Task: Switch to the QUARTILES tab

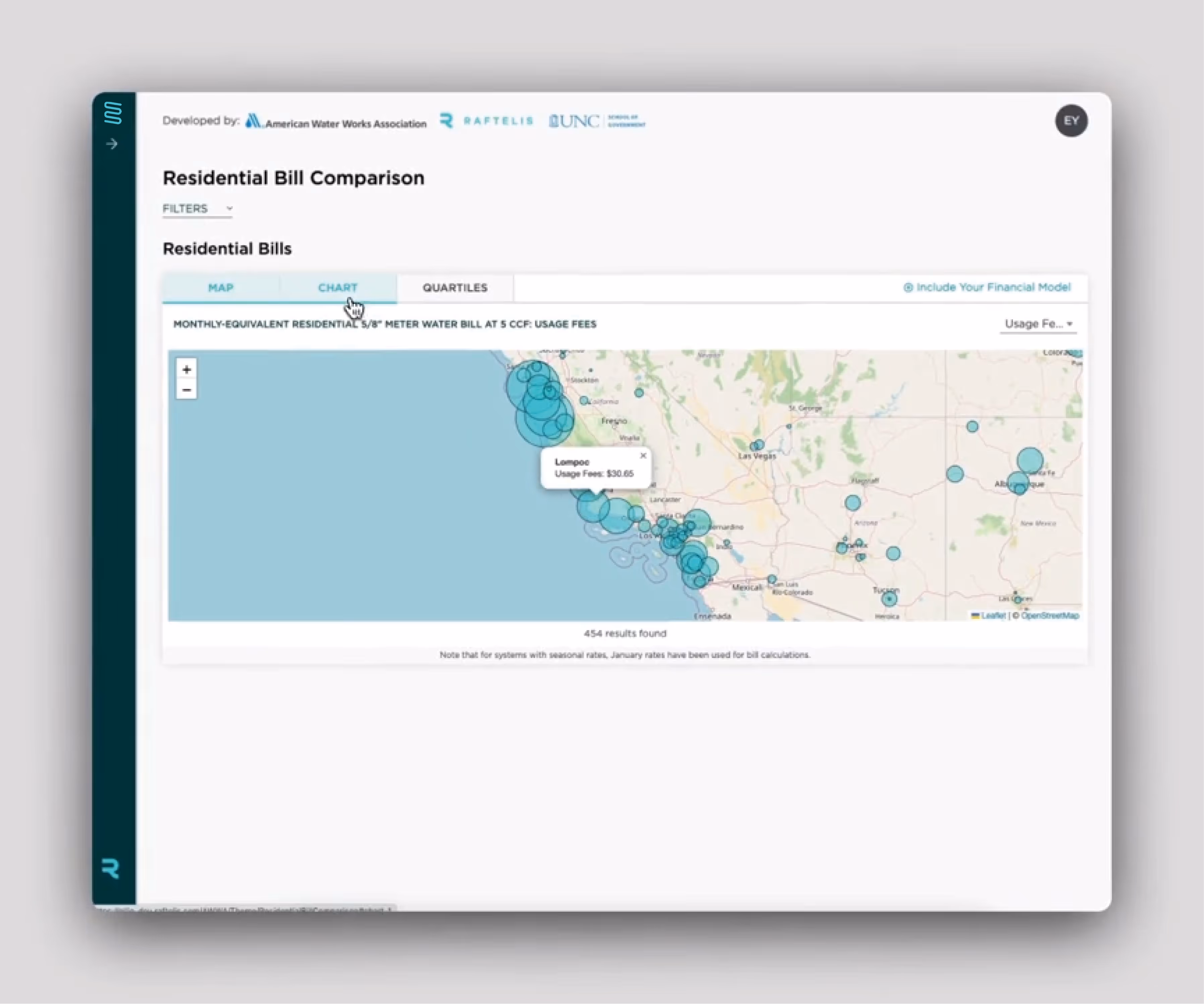Action: coord(455,288)
